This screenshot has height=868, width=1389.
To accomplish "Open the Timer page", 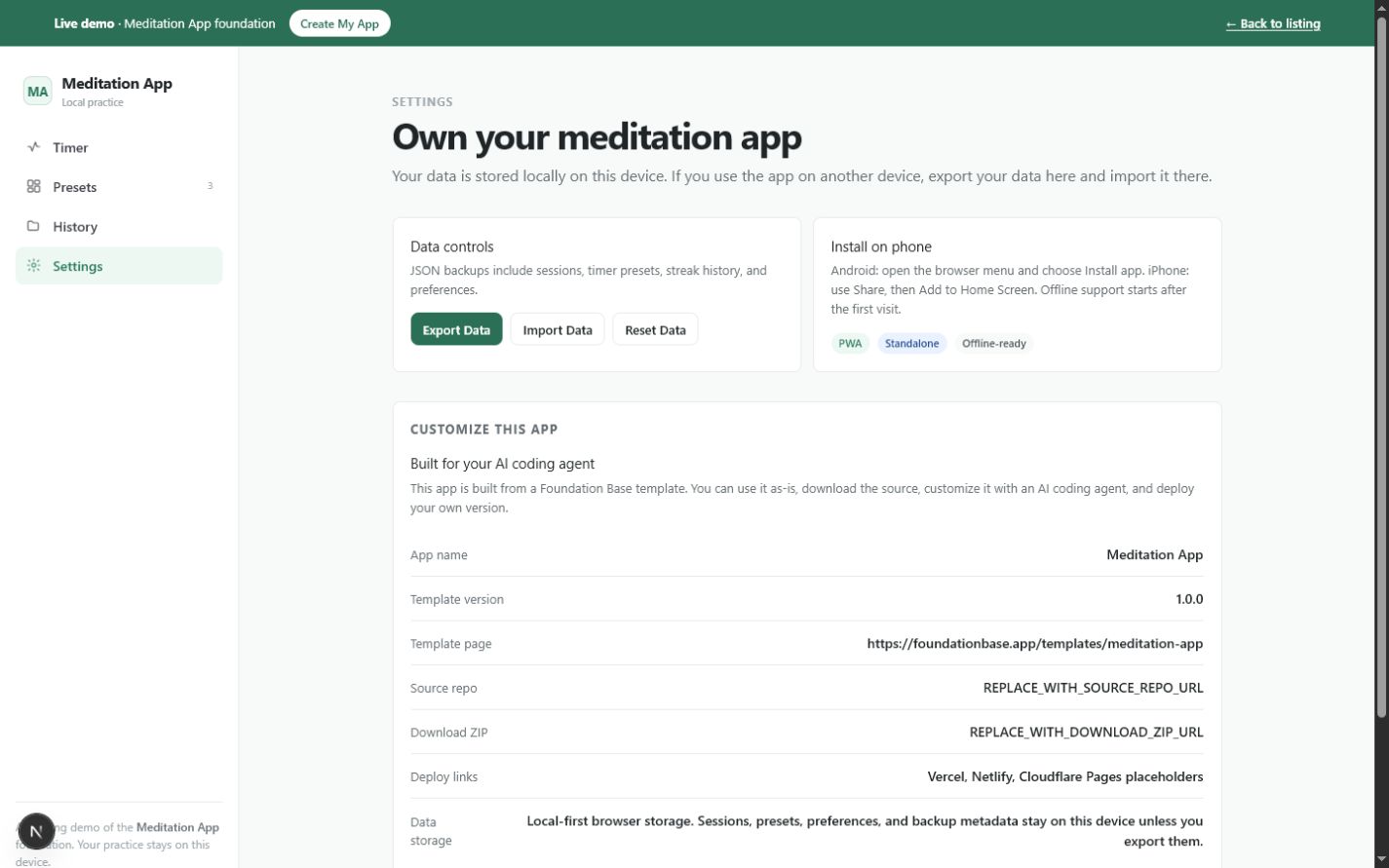I will click(119, 147).
